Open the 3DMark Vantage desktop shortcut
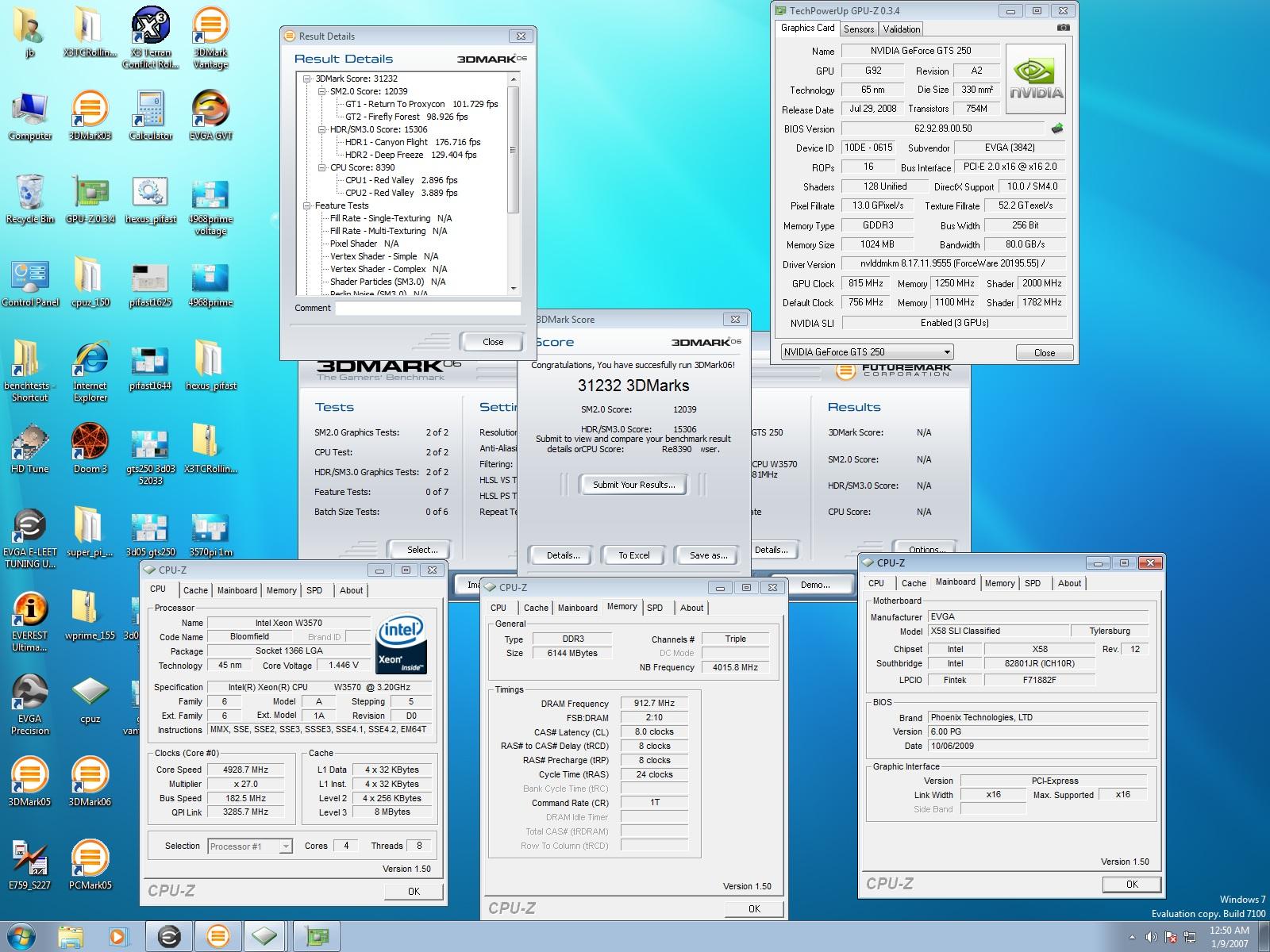 (210, 37)
